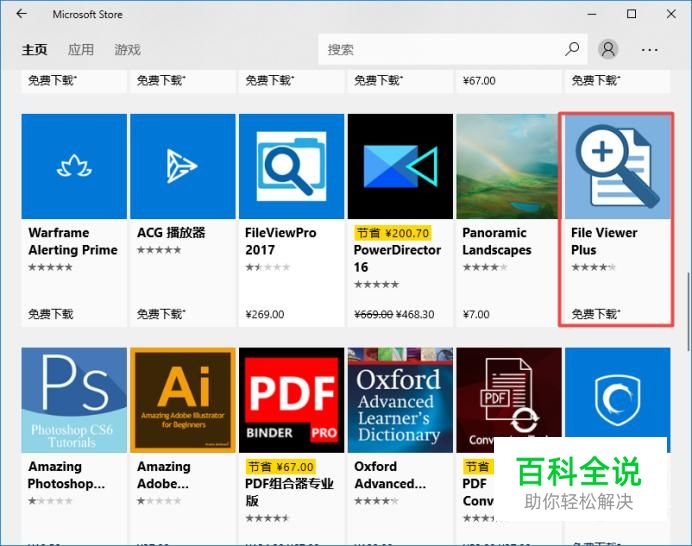Click star rating under File Viewer Plus
Image resolution: width=692 pixels, height=546 pixels.
tap(593, 267)
